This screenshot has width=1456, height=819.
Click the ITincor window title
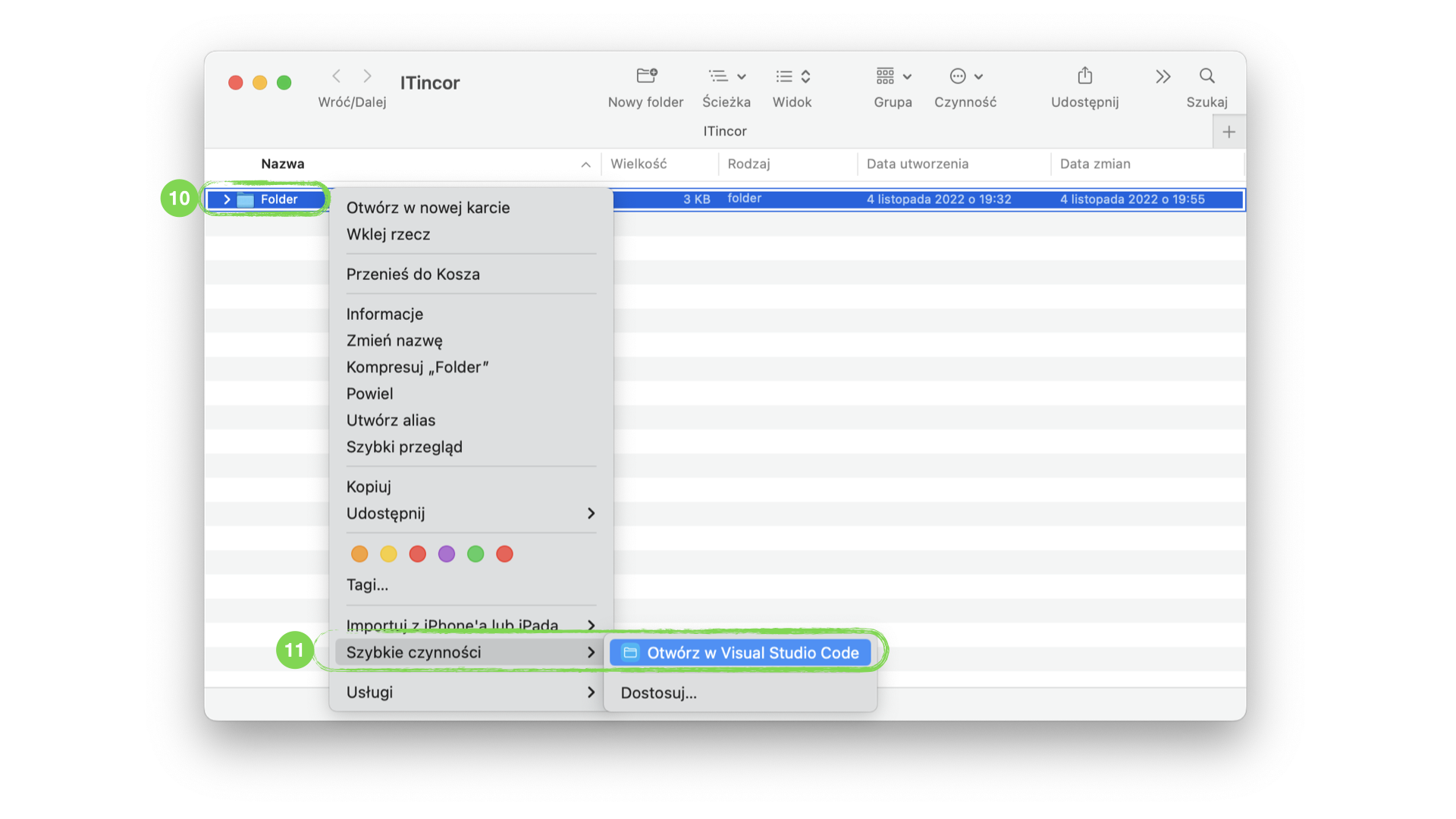coord(430,83)
